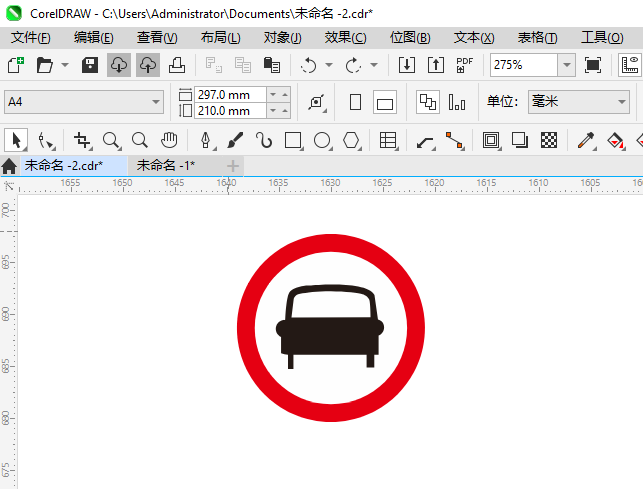643x489 pixels.
Task: Expand the Open recent files arrow
Action: point(65,65)
